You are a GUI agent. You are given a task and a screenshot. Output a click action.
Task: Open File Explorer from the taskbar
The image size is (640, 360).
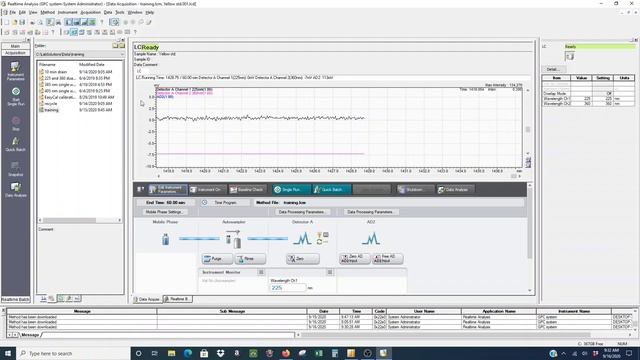pos(171,353)
